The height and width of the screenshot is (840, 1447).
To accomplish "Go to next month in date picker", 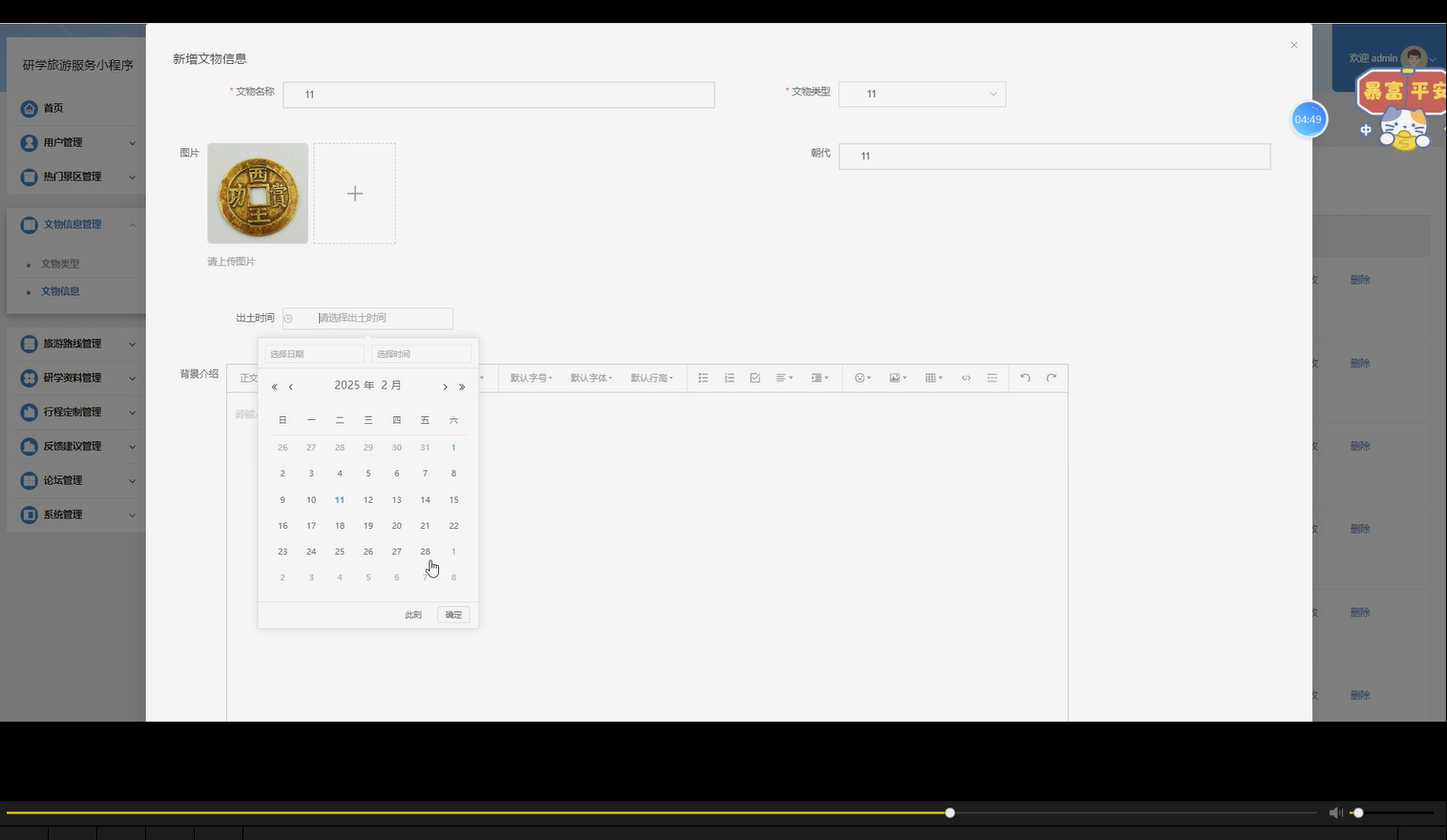I will pos(445,387).
